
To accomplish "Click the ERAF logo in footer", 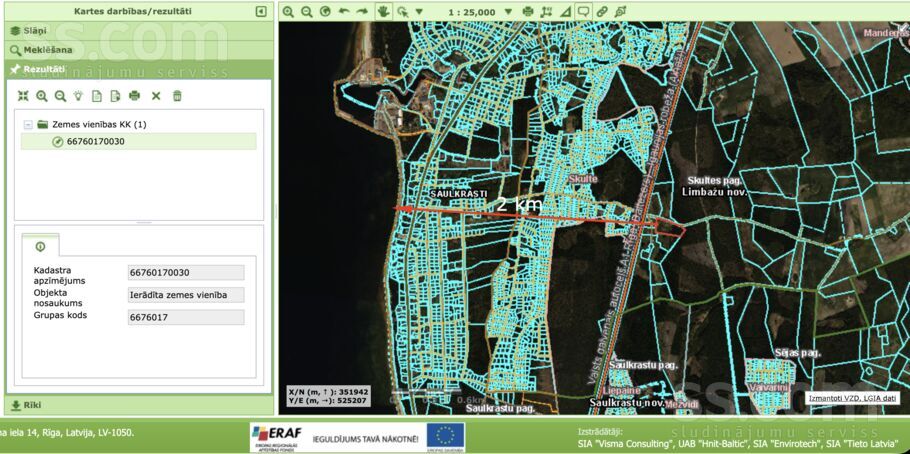I will pos(276,437).
